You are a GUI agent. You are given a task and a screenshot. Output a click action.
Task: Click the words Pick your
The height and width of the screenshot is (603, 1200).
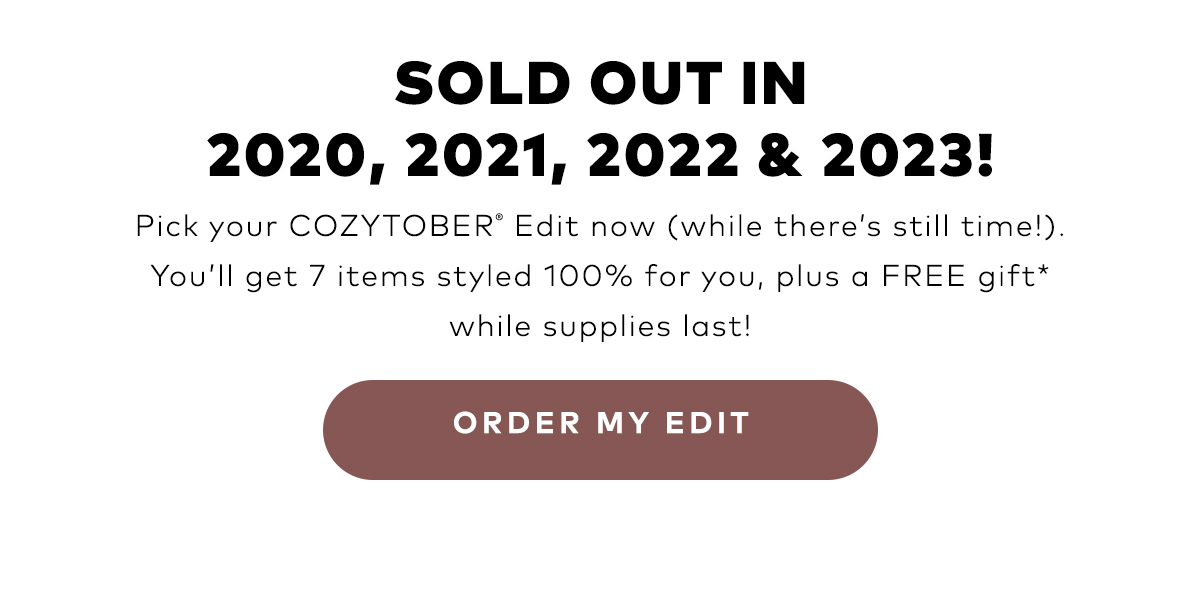click(207, 227)
